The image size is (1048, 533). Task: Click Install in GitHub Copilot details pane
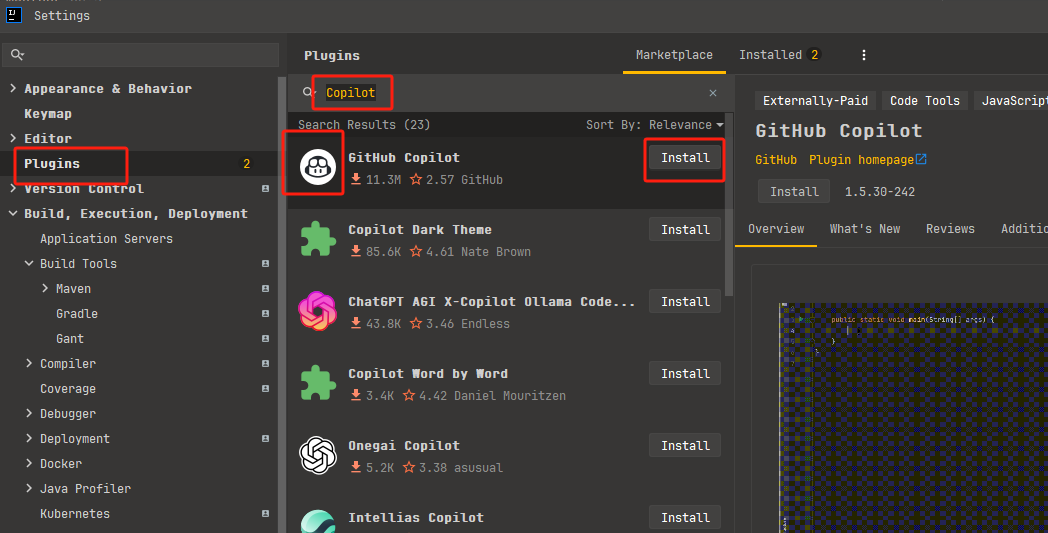(794, 191)
